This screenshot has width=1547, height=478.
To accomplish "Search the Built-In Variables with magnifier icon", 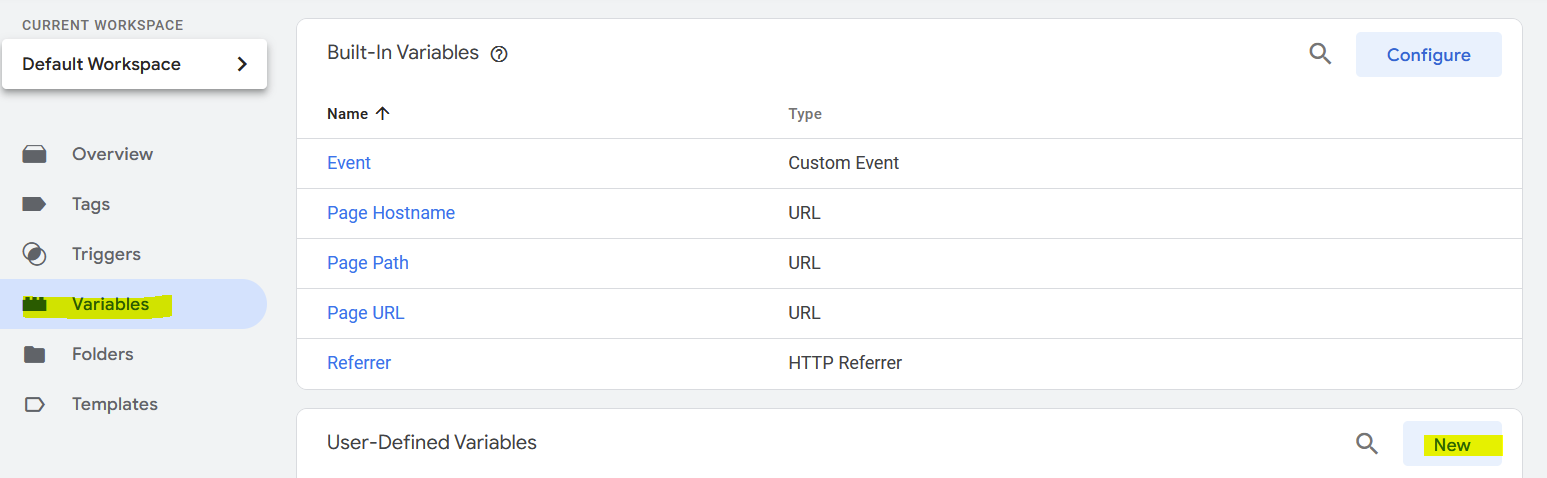I will [1320, 54].
